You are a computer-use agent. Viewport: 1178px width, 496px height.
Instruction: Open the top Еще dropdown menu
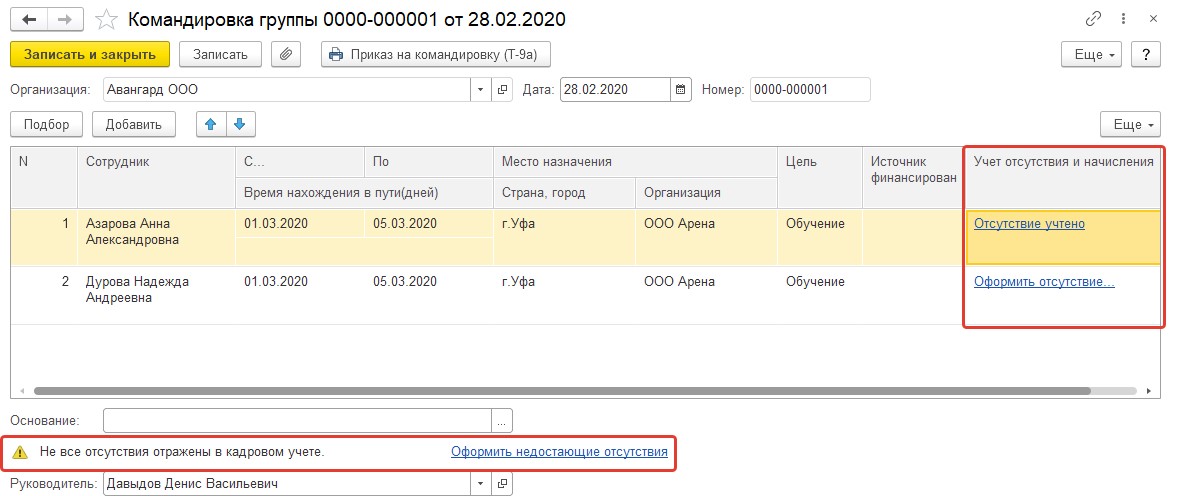click(1091, 54)
